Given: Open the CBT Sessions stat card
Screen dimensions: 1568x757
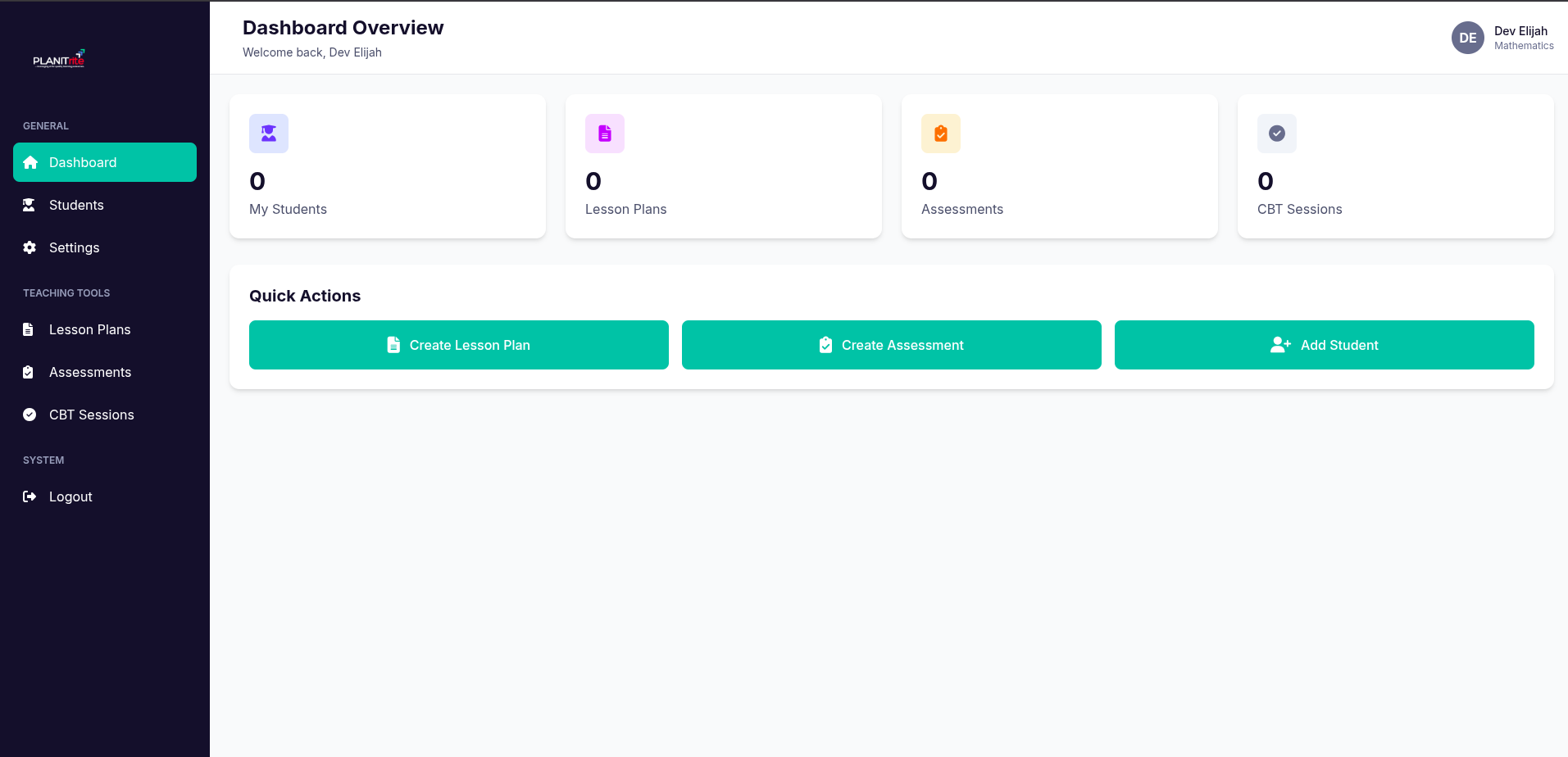Looking at the screenshot, I should pyautogui.click(x=1395, y=166).
